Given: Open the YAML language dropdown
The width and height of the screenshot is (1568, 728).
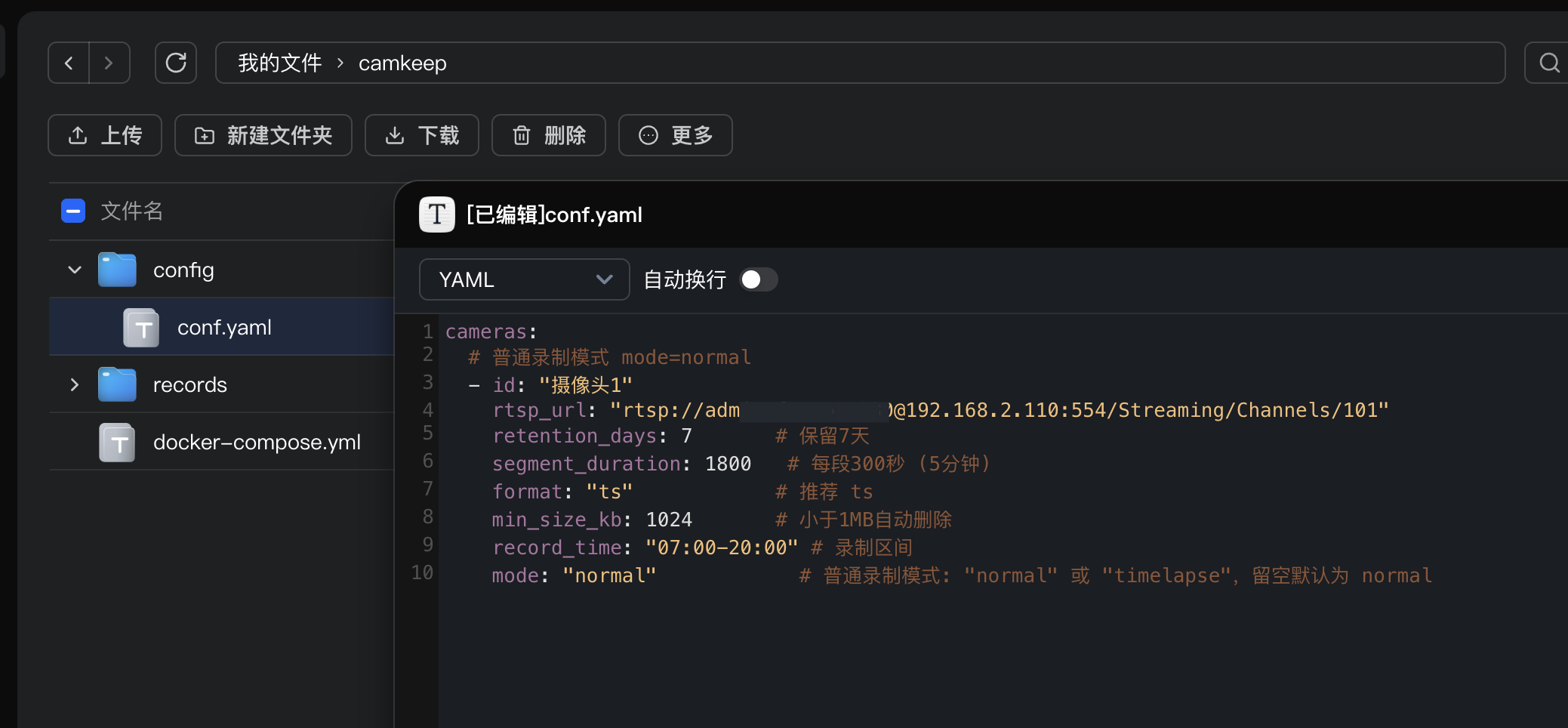Looking at the screenshot, I should point(525,279).
